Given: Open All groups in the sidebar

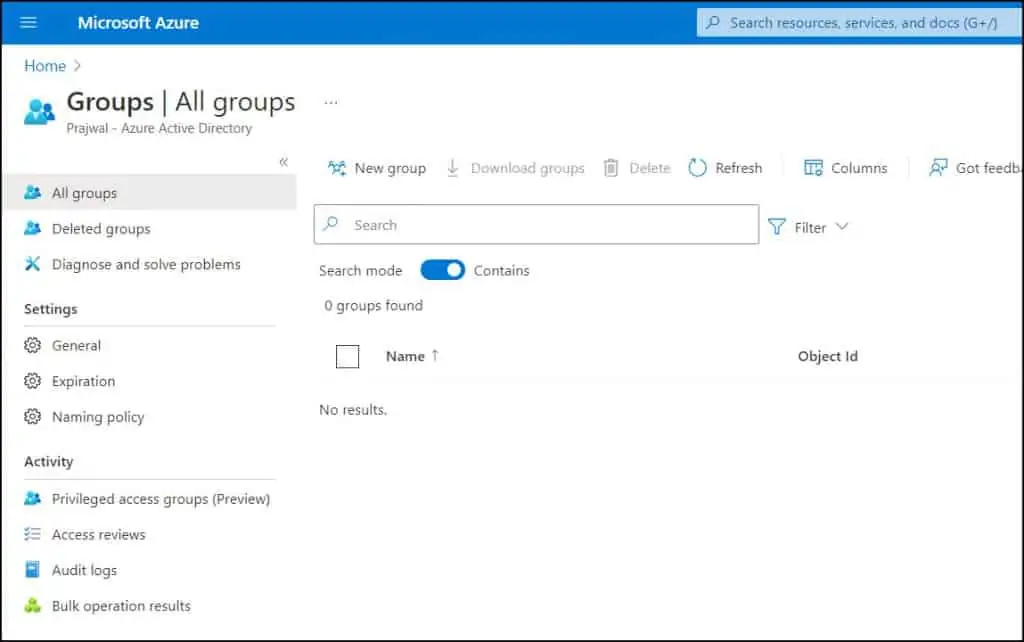Looking at the screenshot, I should point(150,193).
